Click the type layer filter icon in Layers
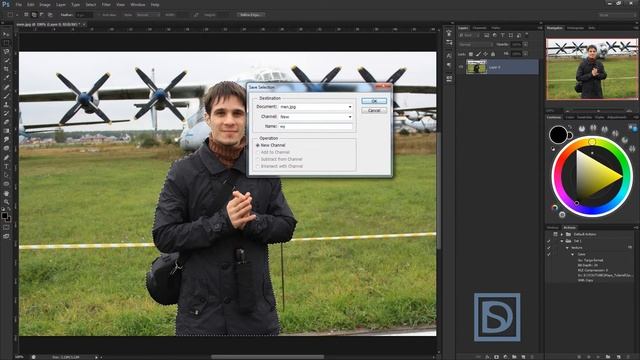 point(502,36)
